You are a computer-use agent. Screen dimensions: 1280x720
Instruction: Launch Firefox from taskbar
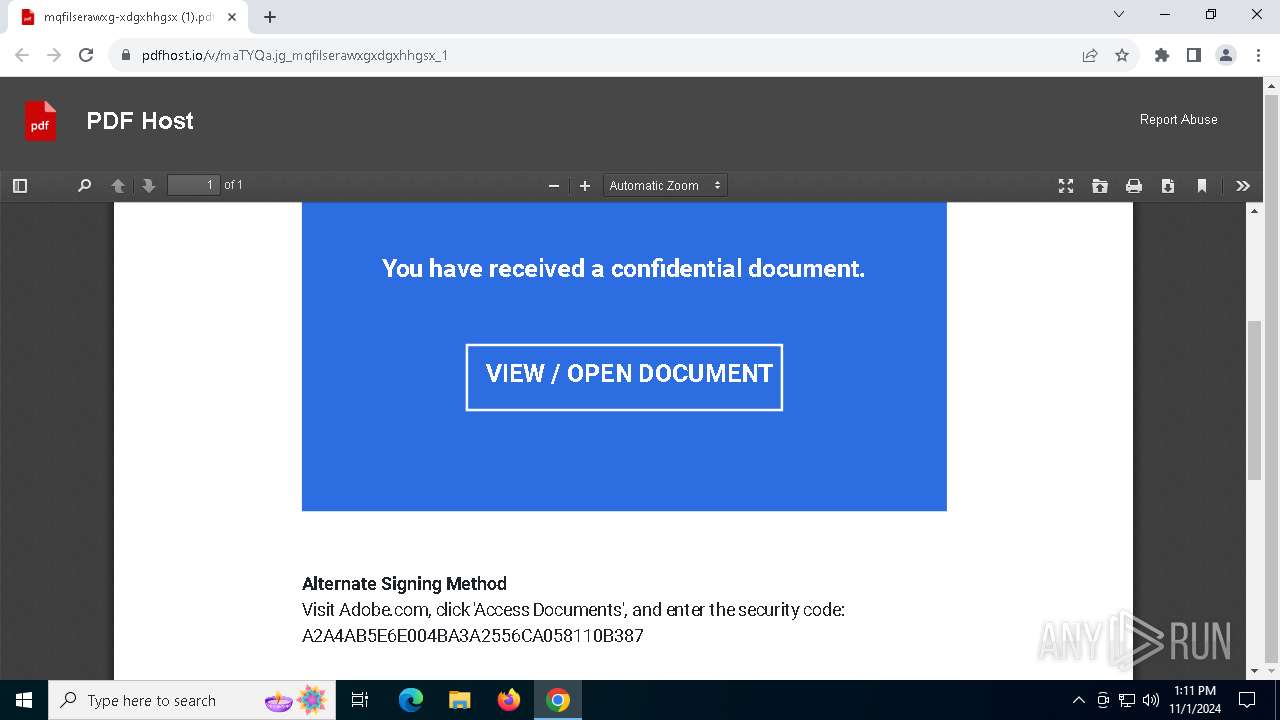(509, 700)
